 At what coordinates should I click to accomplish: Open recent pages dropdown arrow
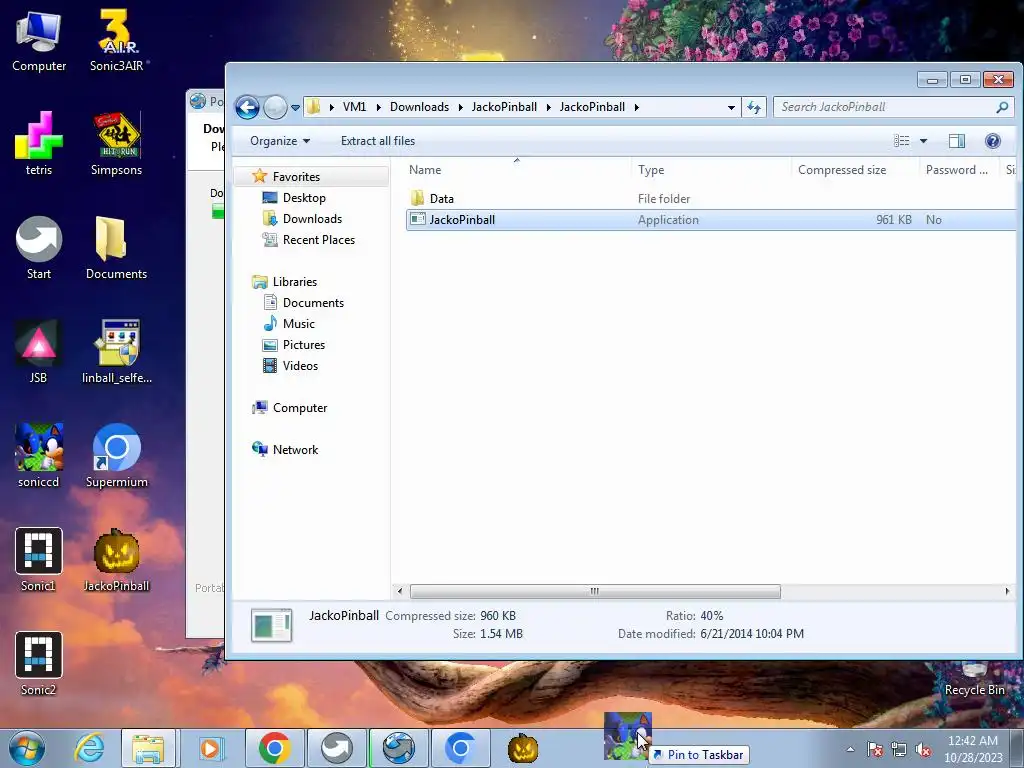(x=295, y=108)
